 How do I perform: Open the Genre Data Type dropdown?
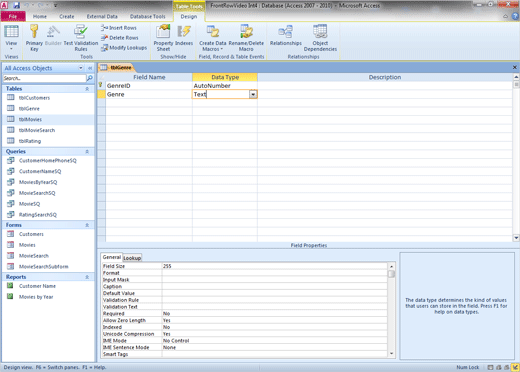[253, 95]
